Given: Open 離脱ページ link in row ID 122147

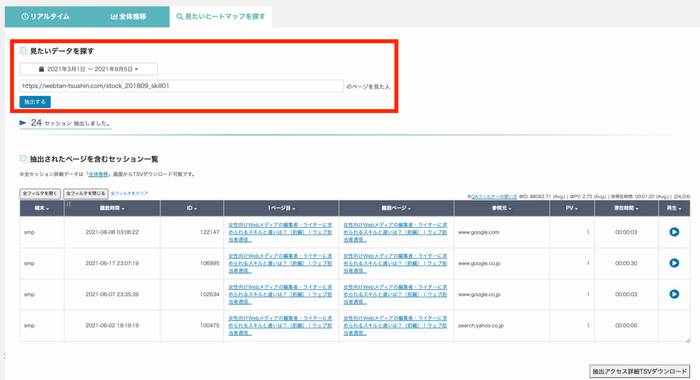Looking at the screenshot, I should click(x=395, y=232).
